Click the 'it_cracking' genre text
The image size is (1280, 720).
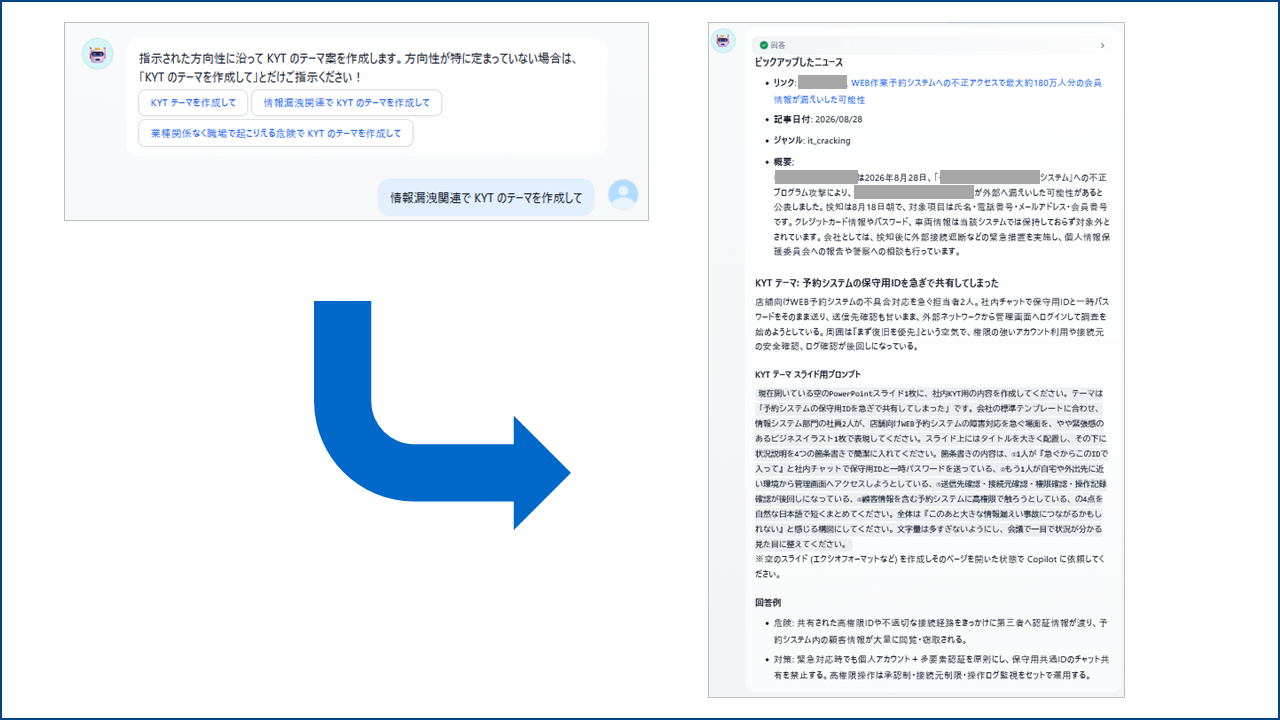(x=829, y=141)
